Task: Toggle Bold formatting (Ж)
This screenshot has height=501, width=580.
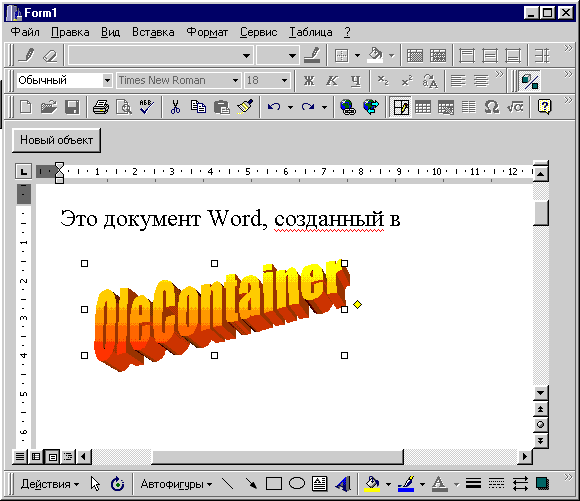Action: [309, 81]
